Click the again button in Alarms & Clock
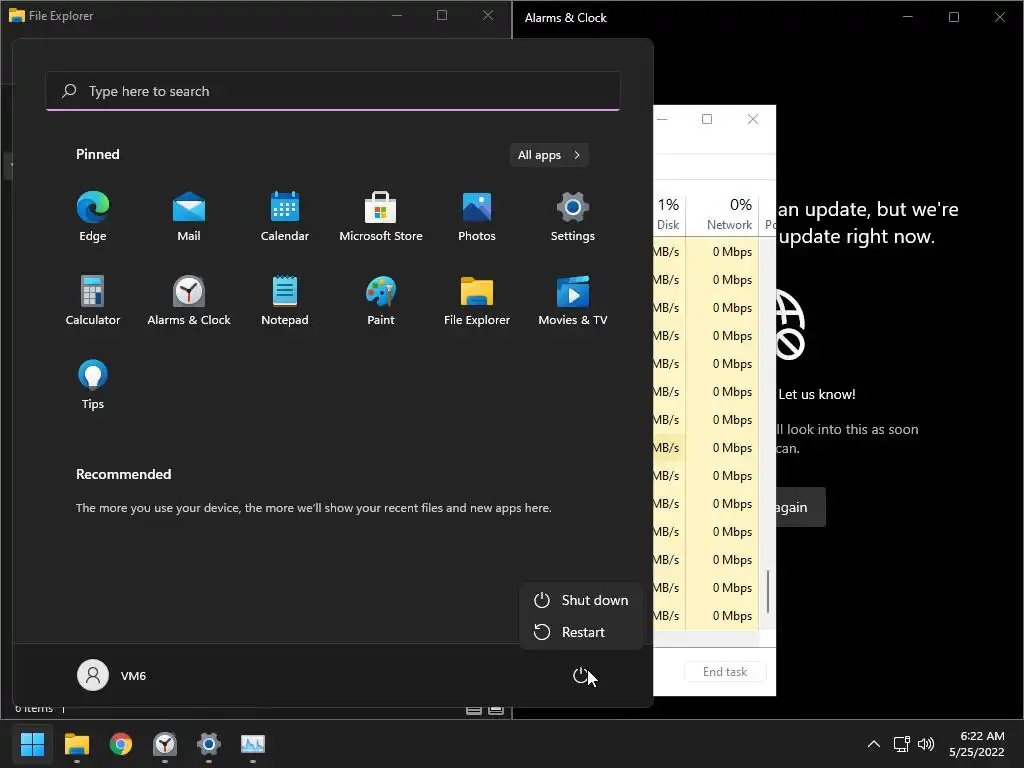 point(801,507)
